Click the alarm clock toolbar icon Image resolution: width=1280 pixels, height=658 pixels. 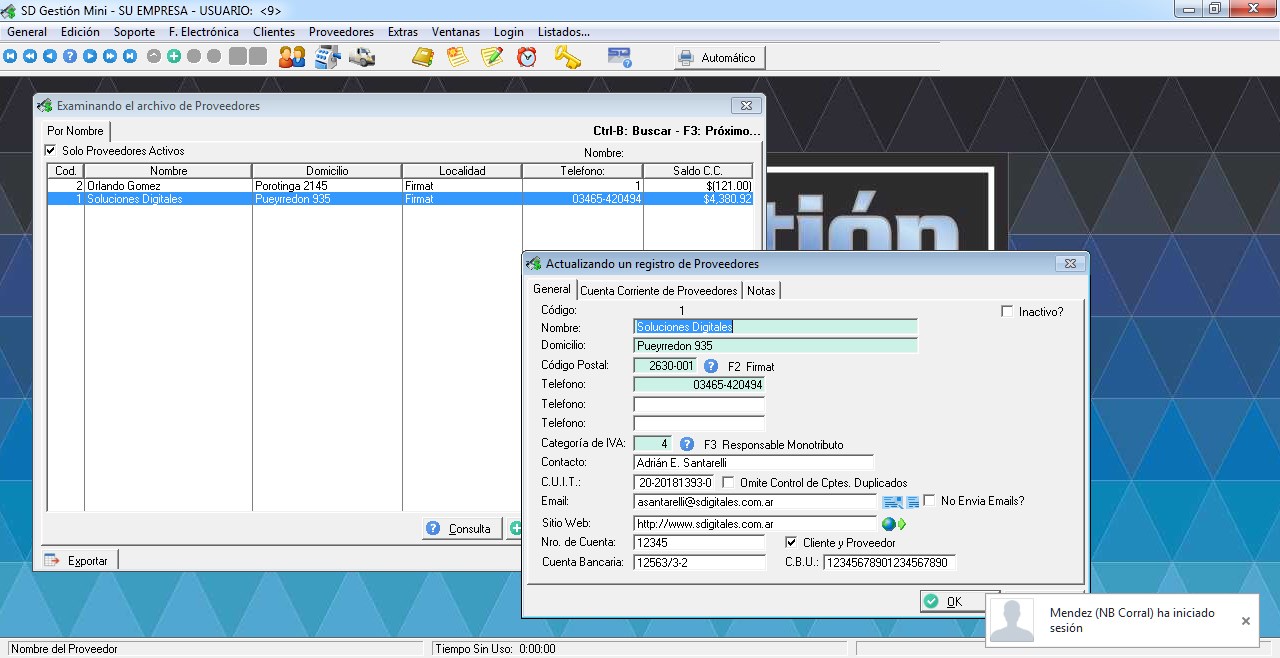pyautogui.click(x=527, y=57)
